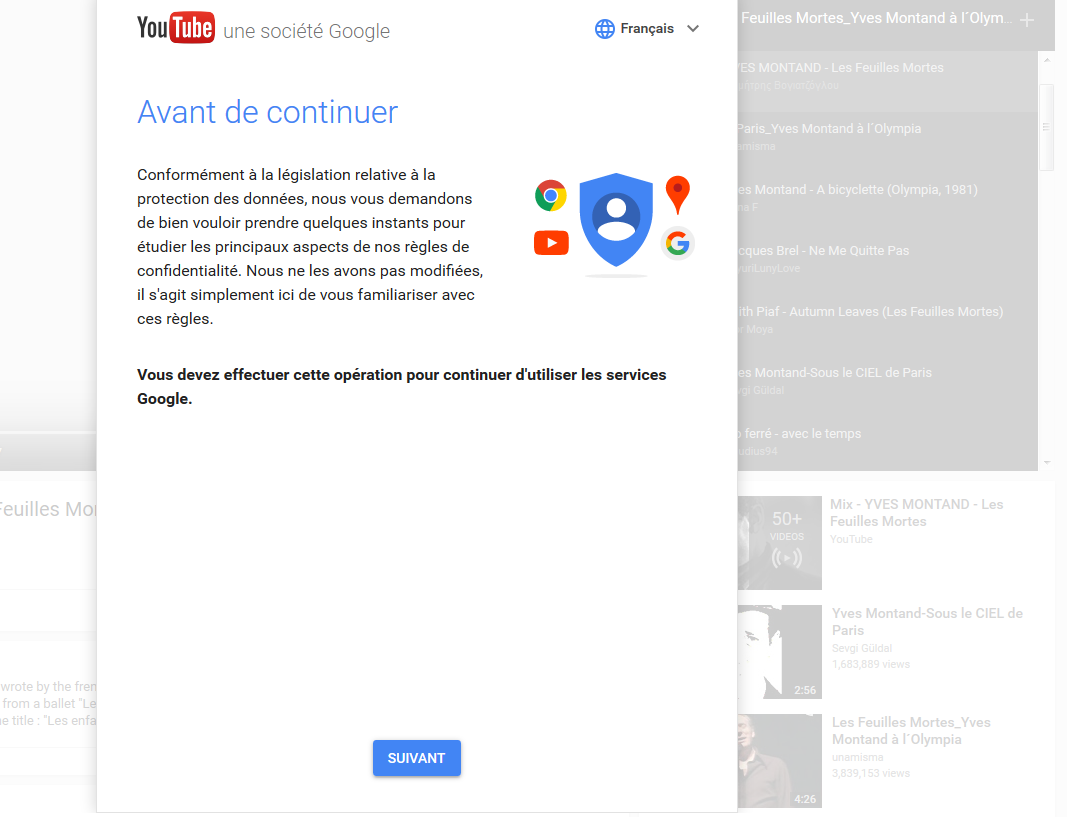Open Mix - YVES MONTAND - Les Feuilles Mortes title
Image resolution: width=1067 pixels, height=817 pixels.
[916, 513]
